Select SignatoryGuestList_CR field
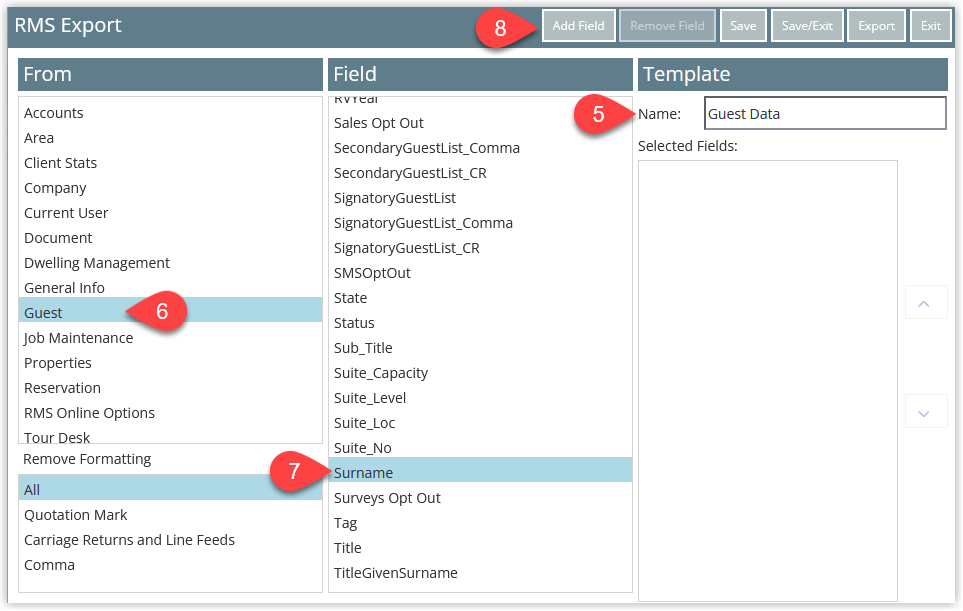Image resolution: width=963 pixels, height=611 pixels. pyautogui.click(x=480, y=248)
